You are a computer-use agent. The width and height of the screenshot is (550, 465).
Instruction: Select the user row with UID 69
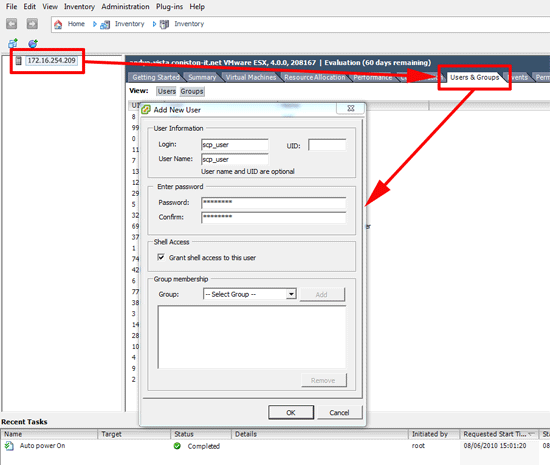(135, 226)
